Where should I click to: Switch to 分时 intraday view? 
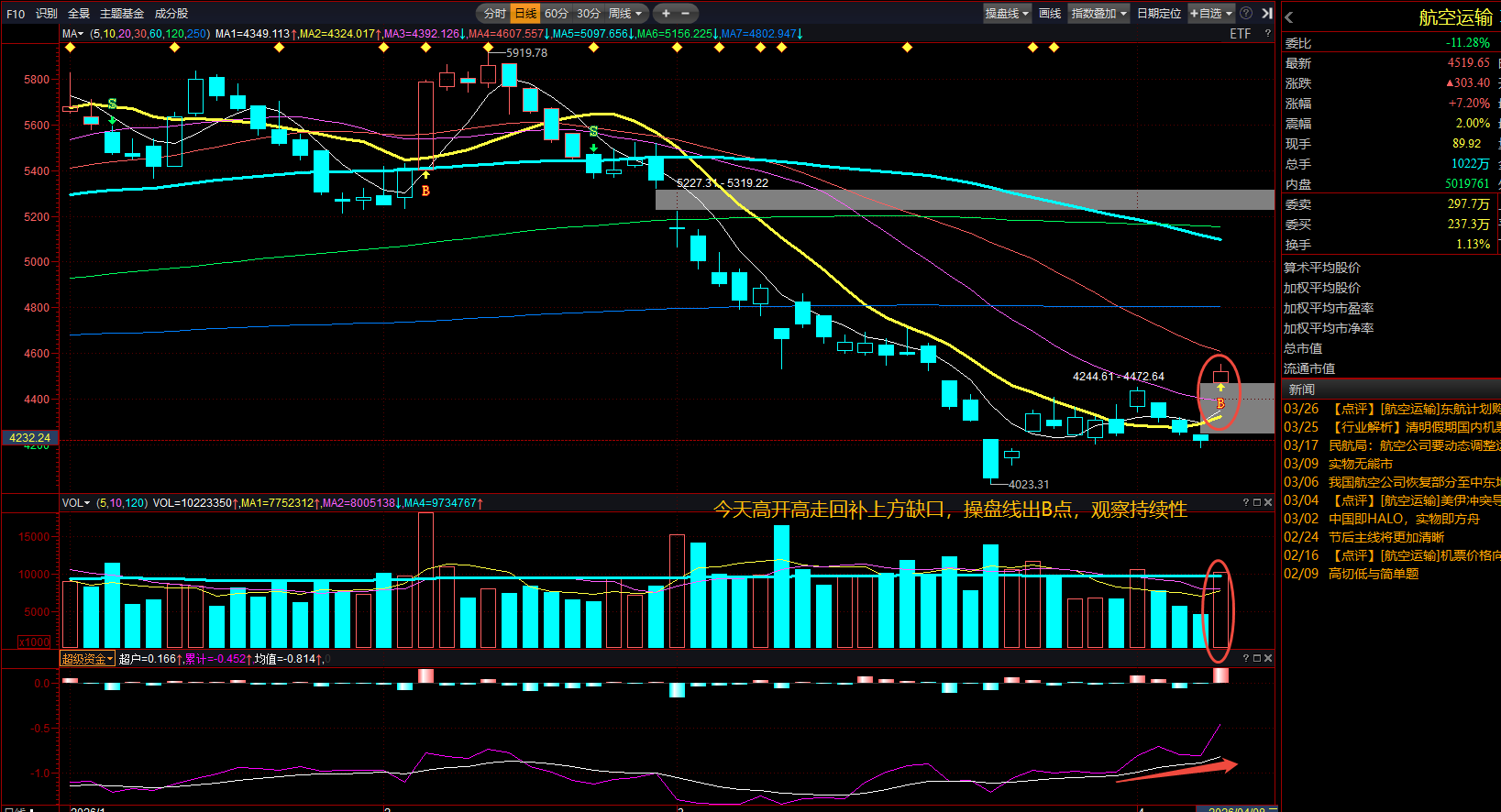[x=494, y=13]
